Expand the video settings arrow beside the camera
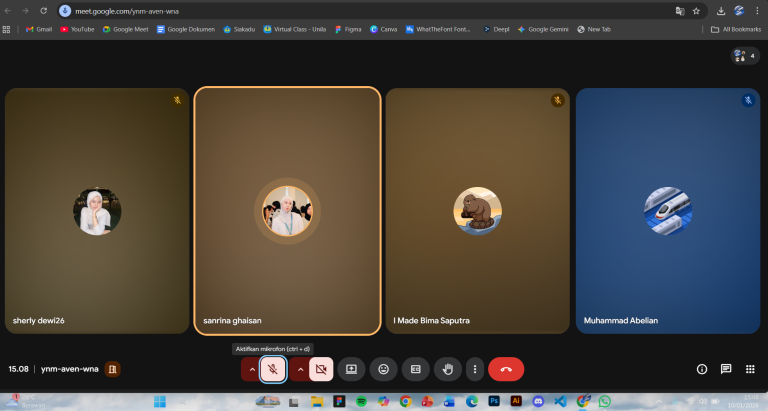 pos(300,369)
